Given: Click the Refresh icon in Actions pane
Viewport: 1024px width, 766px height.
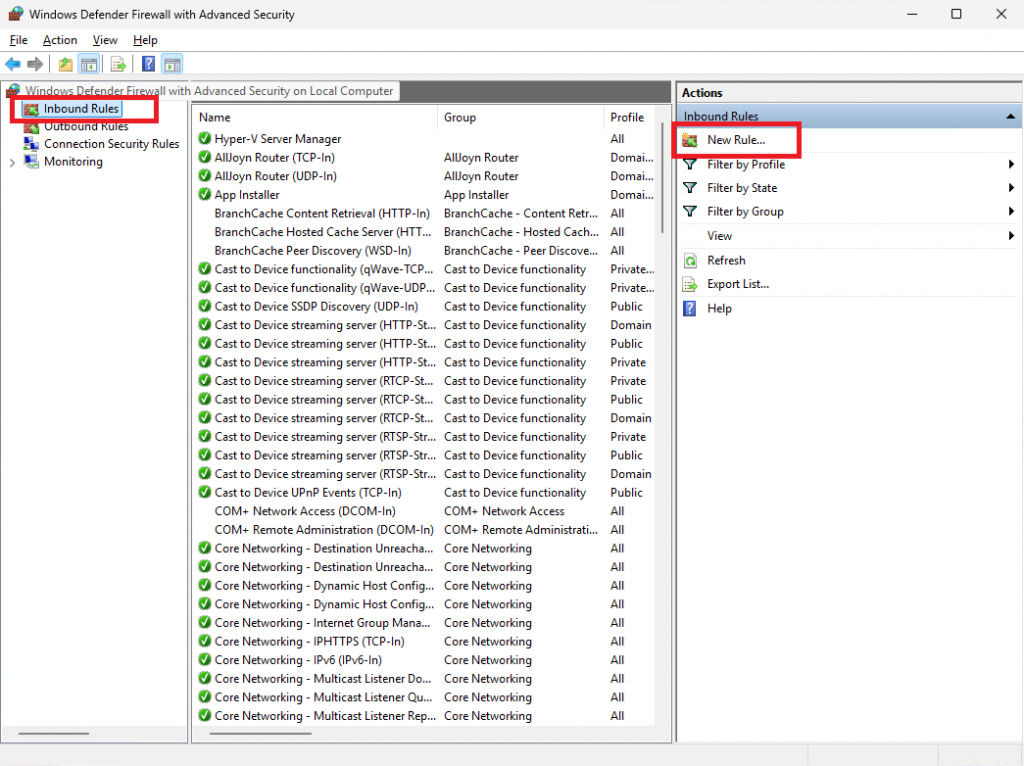Looking at the screenshot, I should pos(690,261).
